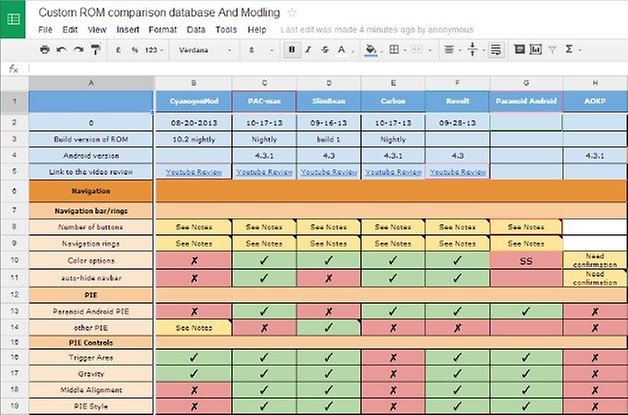Format as currency with pound button
The height and width of the screenshot is (415, 628).
tap(118, 50)
